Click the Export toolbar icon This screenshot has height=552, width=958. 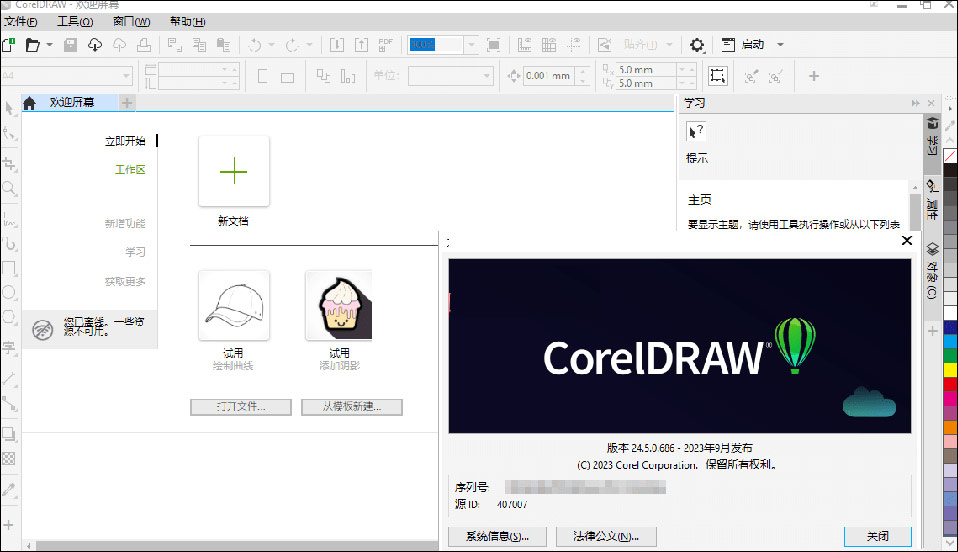point(362,45)
